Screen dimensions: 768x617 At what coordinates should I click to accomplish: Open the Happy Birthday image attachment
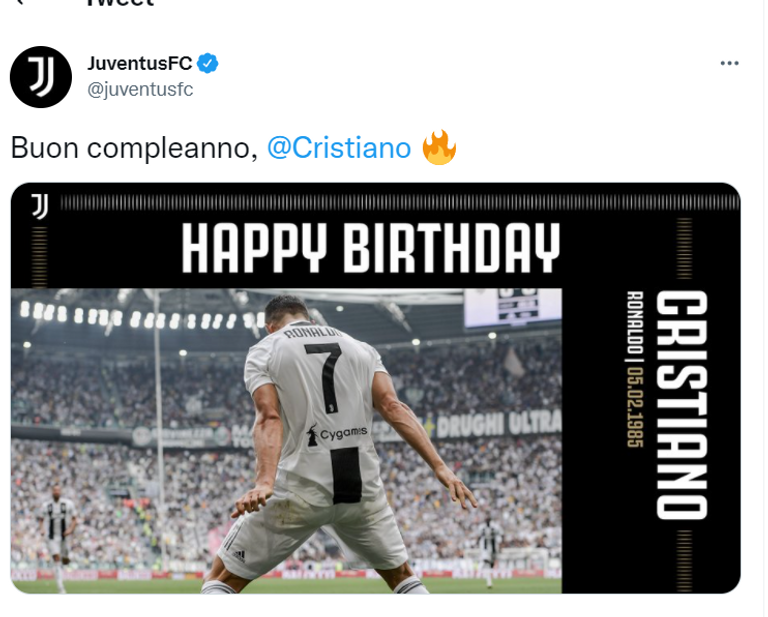375,388
